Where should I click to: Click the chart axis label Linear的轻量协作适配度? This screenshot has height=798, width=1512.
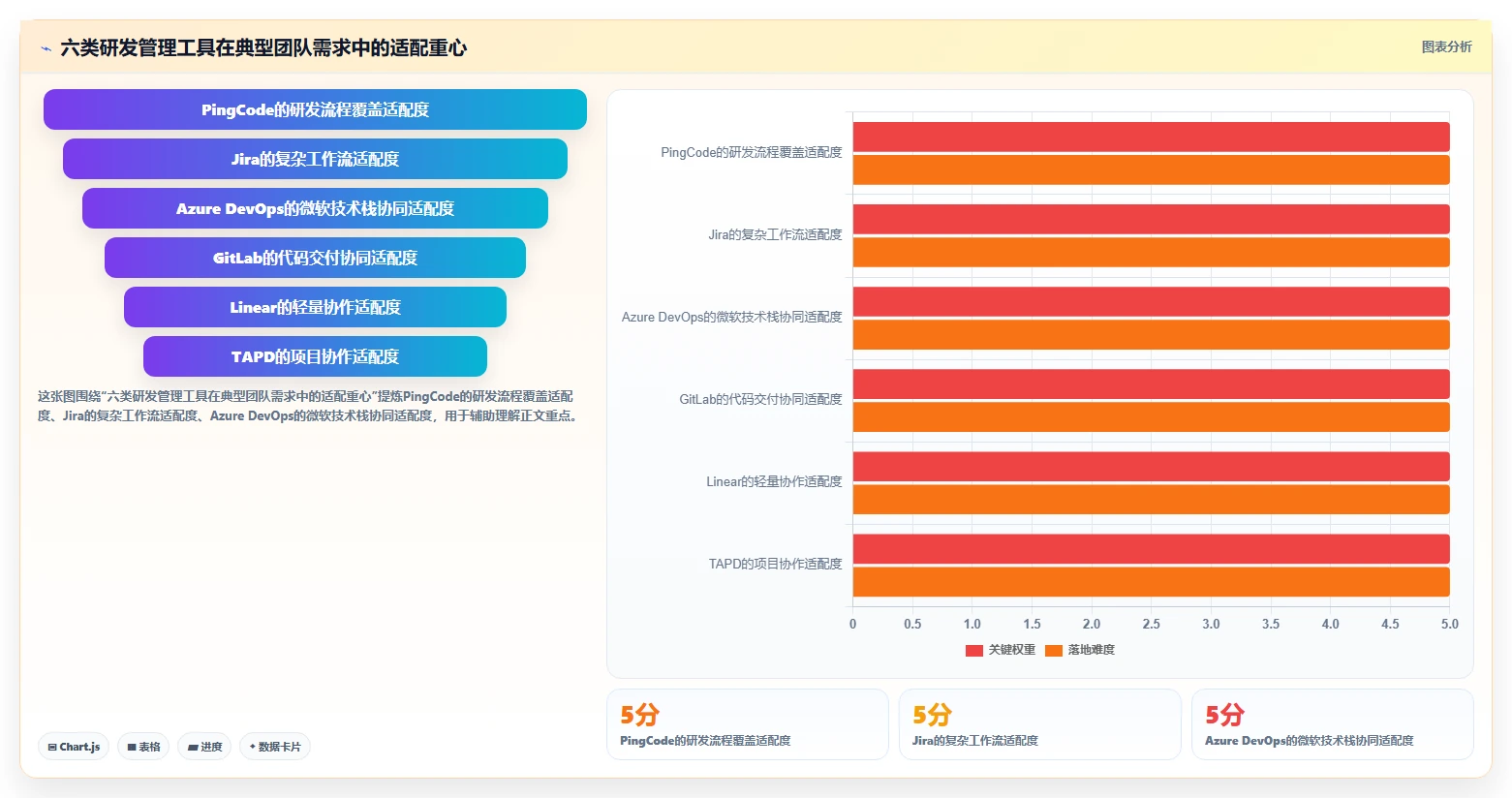(x=774, y=481)
